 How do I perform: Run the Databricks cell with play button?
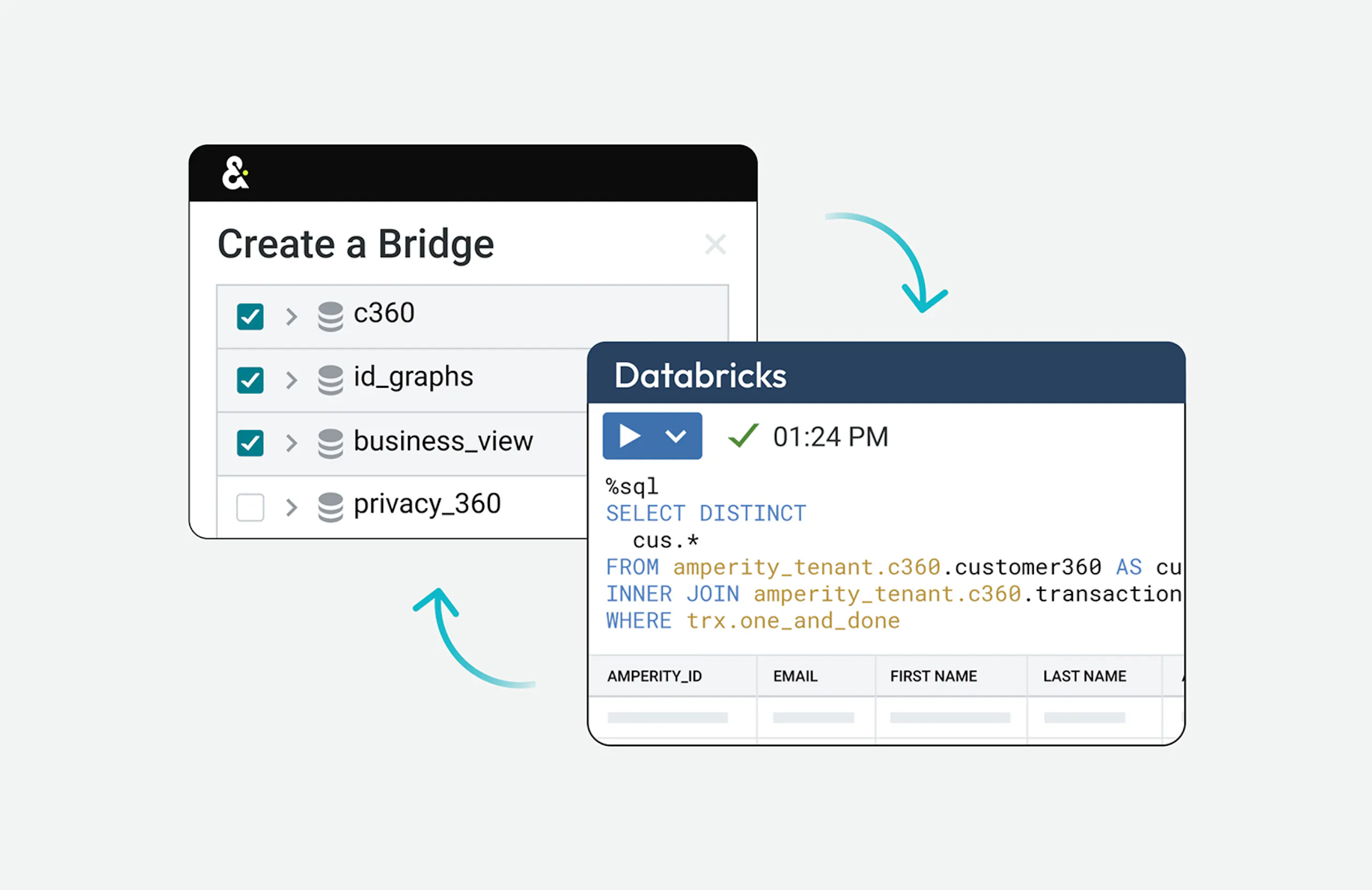[630, 435]
